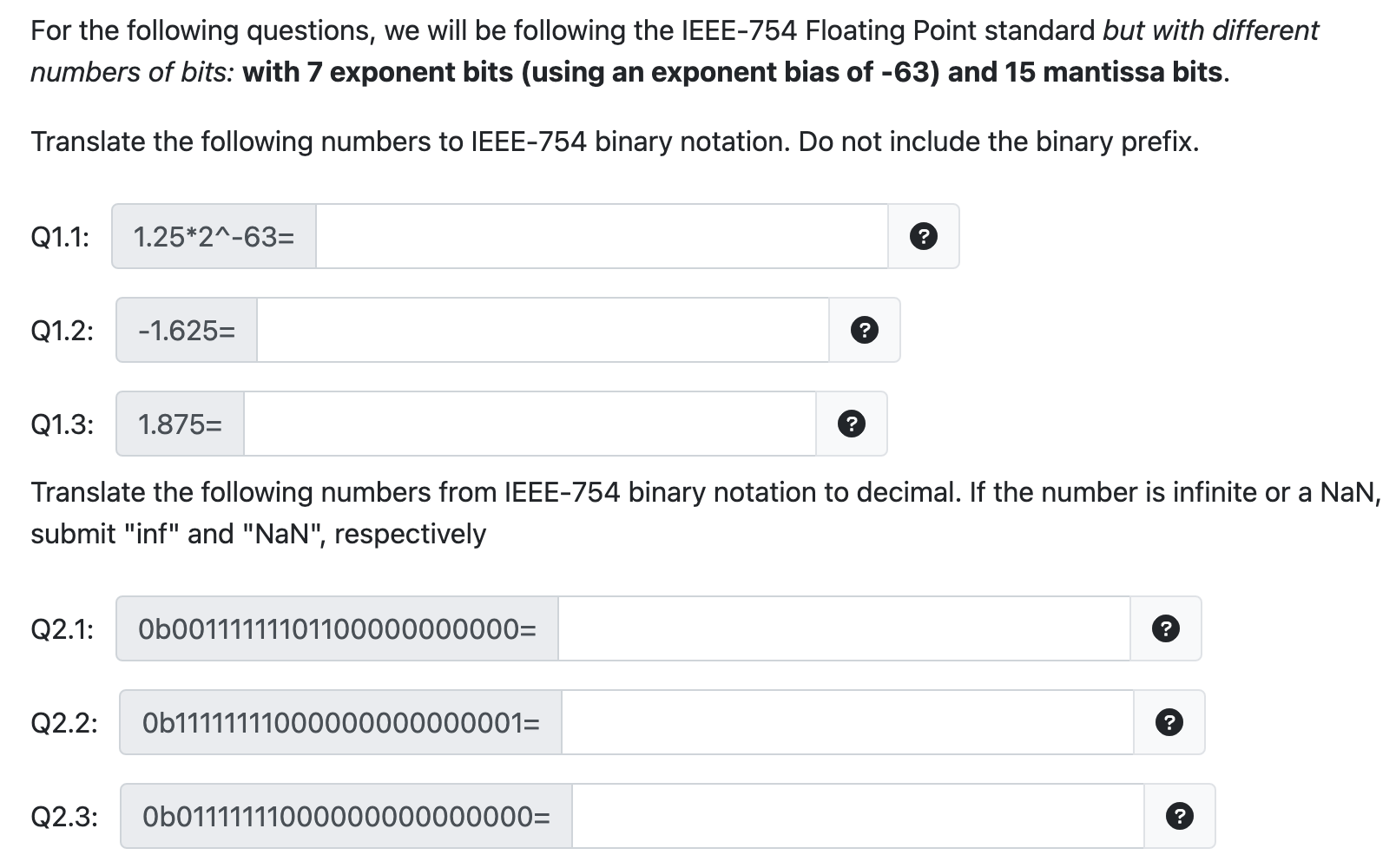
Task: Open help for Q2.2 binary conversion
Action: click(x=1169, y=722)
